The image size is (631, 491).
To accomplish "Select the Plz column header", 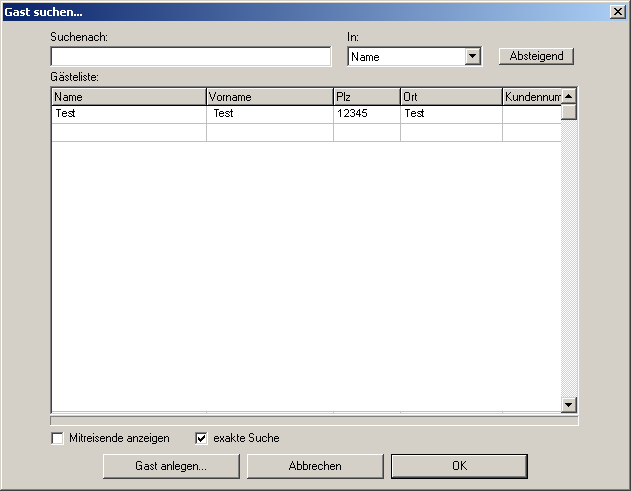I will coord(366,97).
